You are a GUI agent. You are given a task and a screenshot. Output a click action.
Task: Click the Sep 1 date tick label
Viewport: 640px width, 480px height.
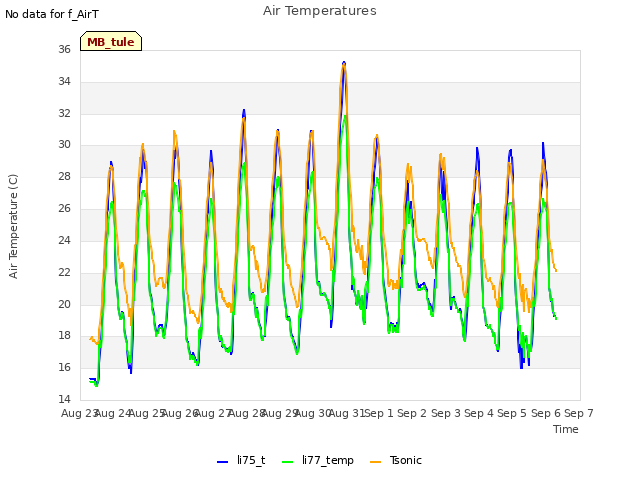click(379, 413)
